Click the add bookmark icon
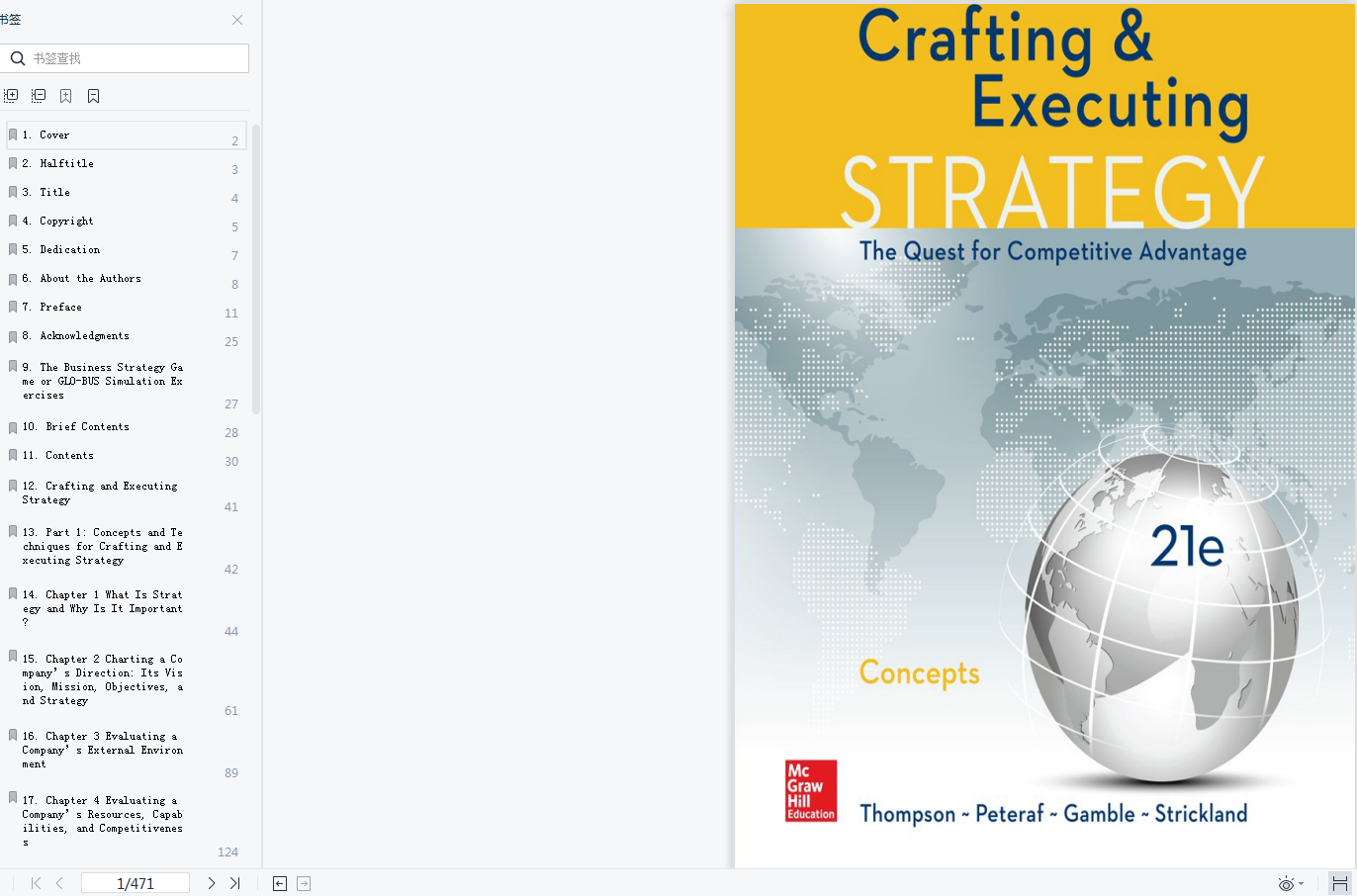 [x=65, y=96]
